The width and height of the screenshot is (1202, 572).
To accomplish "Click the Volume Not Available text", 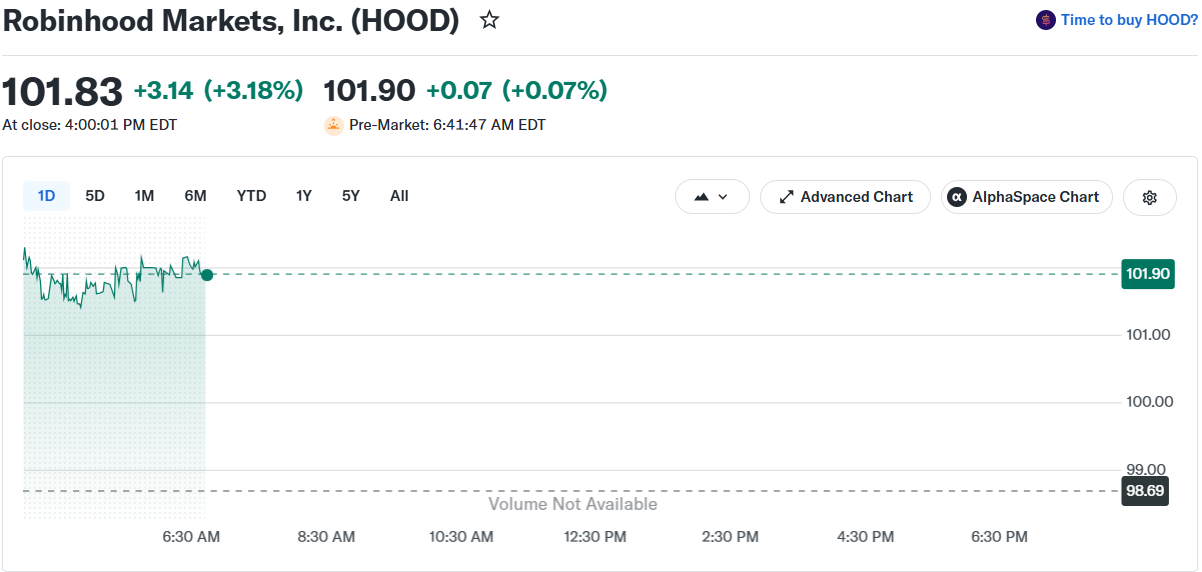I will (x=573, y=504).
